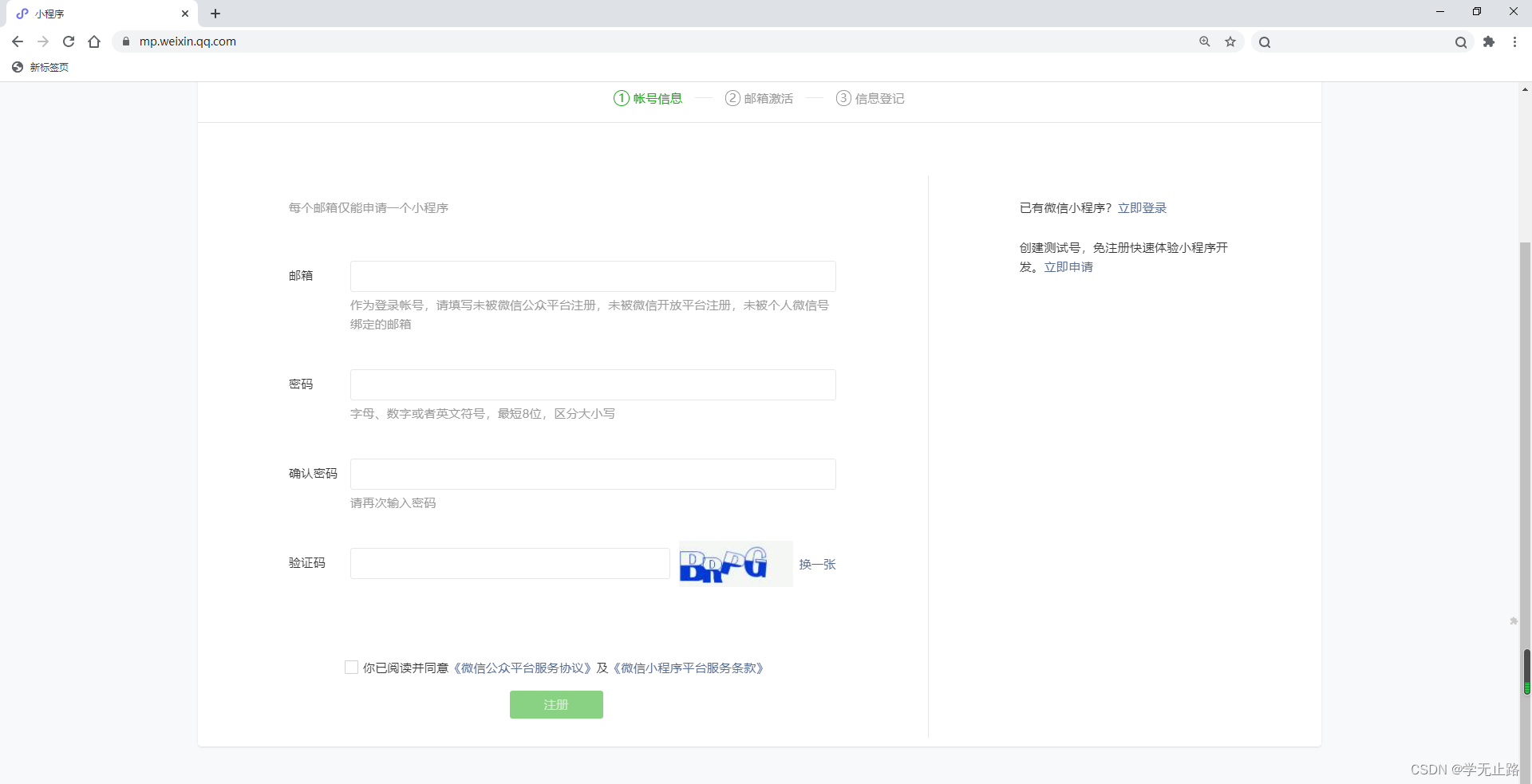Open the browser home page icon
Image resolution: width=1532 pixels, height=784 pixels.
point(94,41)
